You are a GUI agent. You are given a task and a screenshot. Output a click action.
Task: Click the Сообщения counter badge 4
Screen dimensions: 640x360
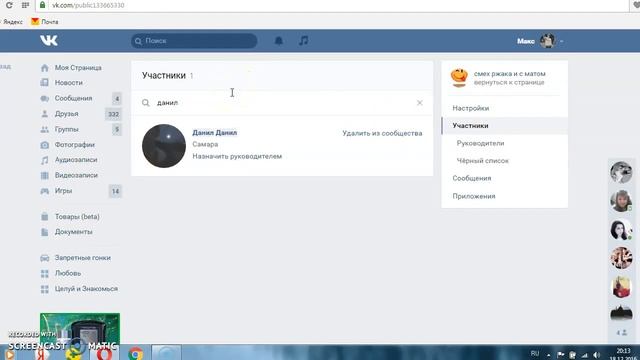(x=117, y=99)
